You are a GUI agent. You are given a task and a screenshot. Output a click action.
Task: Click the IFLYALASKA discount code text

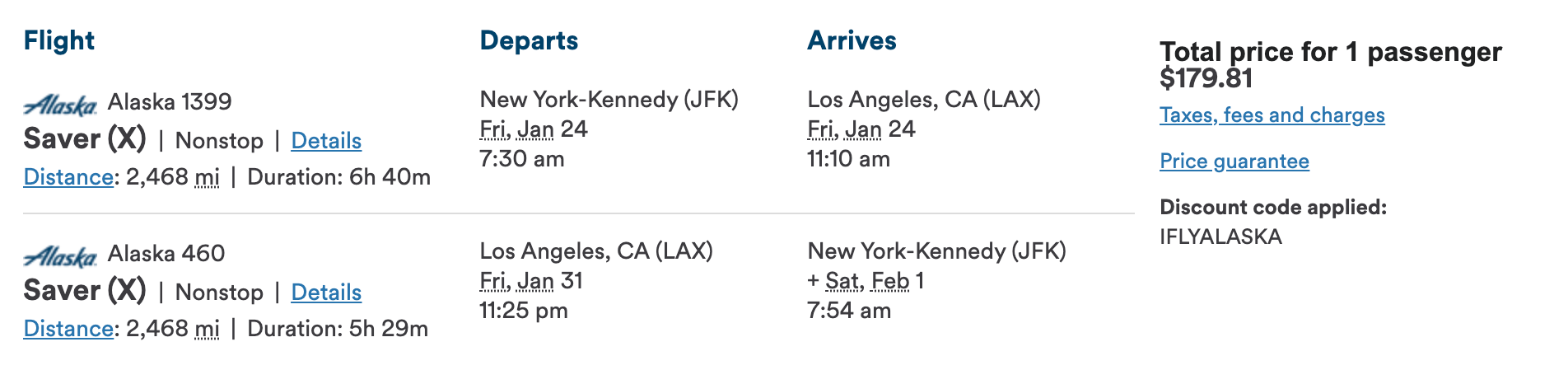(x=1220, y=237)
